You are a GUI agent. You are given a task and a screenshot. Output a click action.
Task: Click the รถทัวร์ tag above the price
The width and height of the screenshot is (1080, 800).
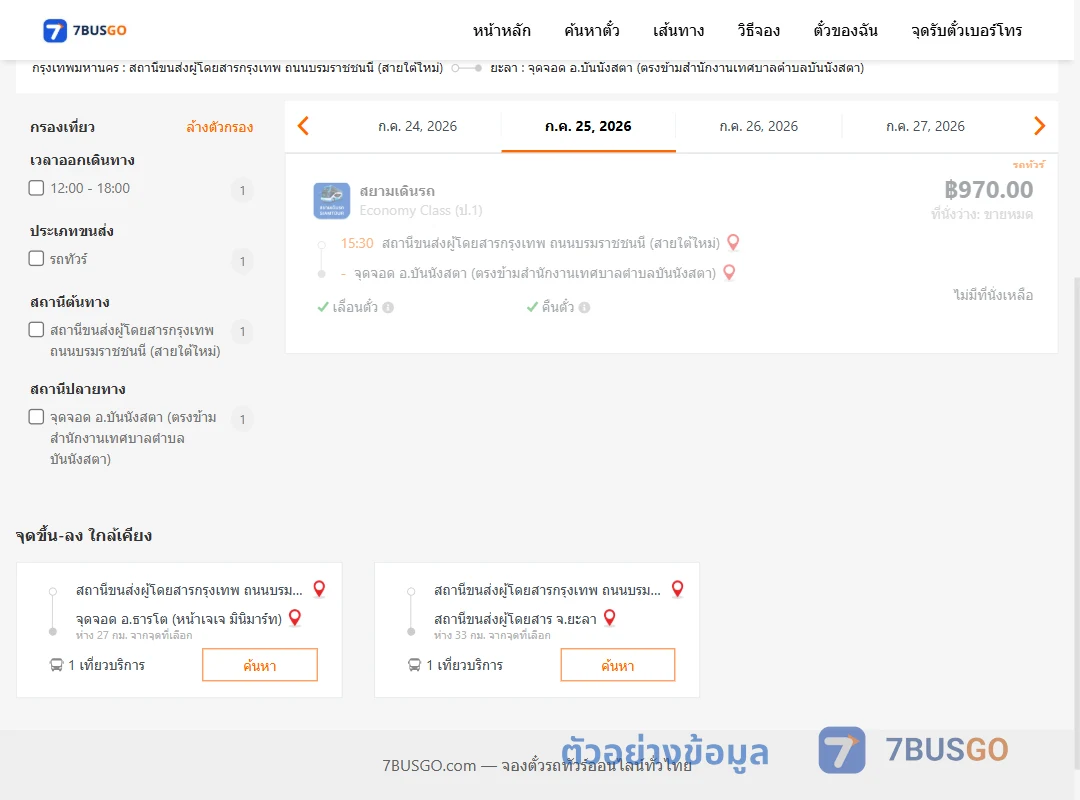click(x=1028, y=165)
